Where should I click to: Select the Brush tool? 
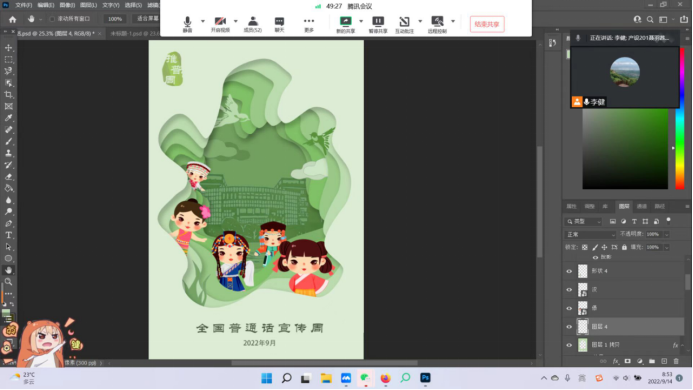(8, 141)
